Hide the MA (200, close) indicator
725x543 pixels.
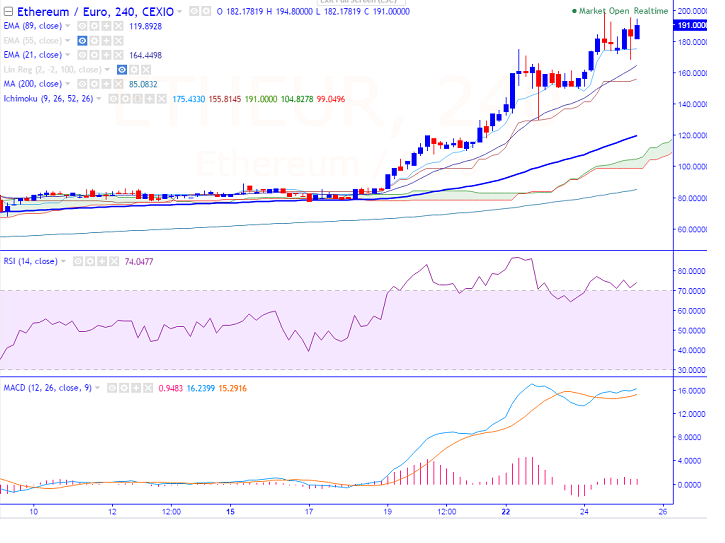click(x=82, y=84)
